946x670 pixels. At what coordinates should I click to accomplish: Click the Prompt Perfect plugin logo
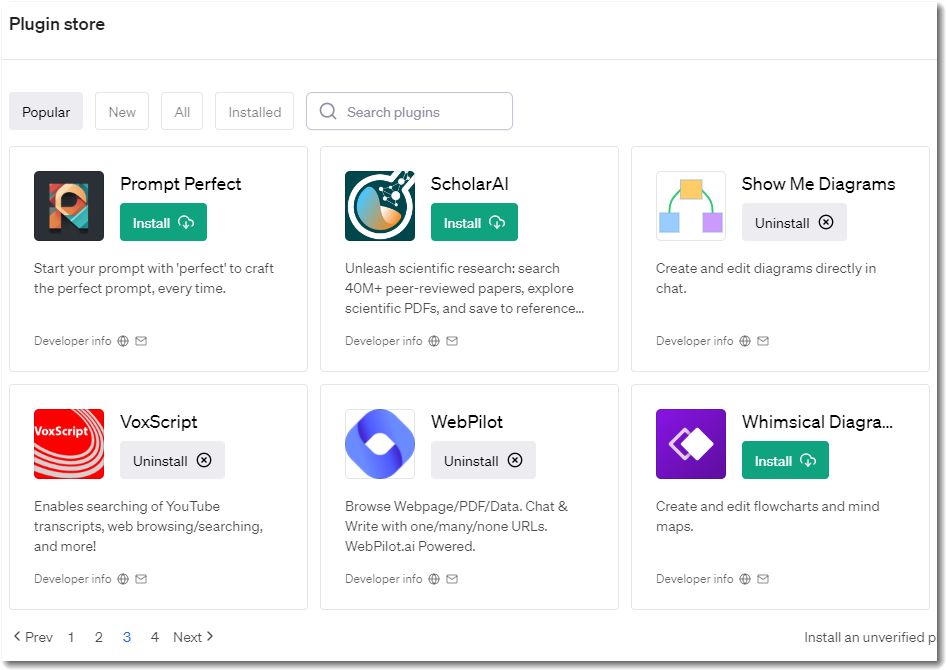click(x=69, y=206)
